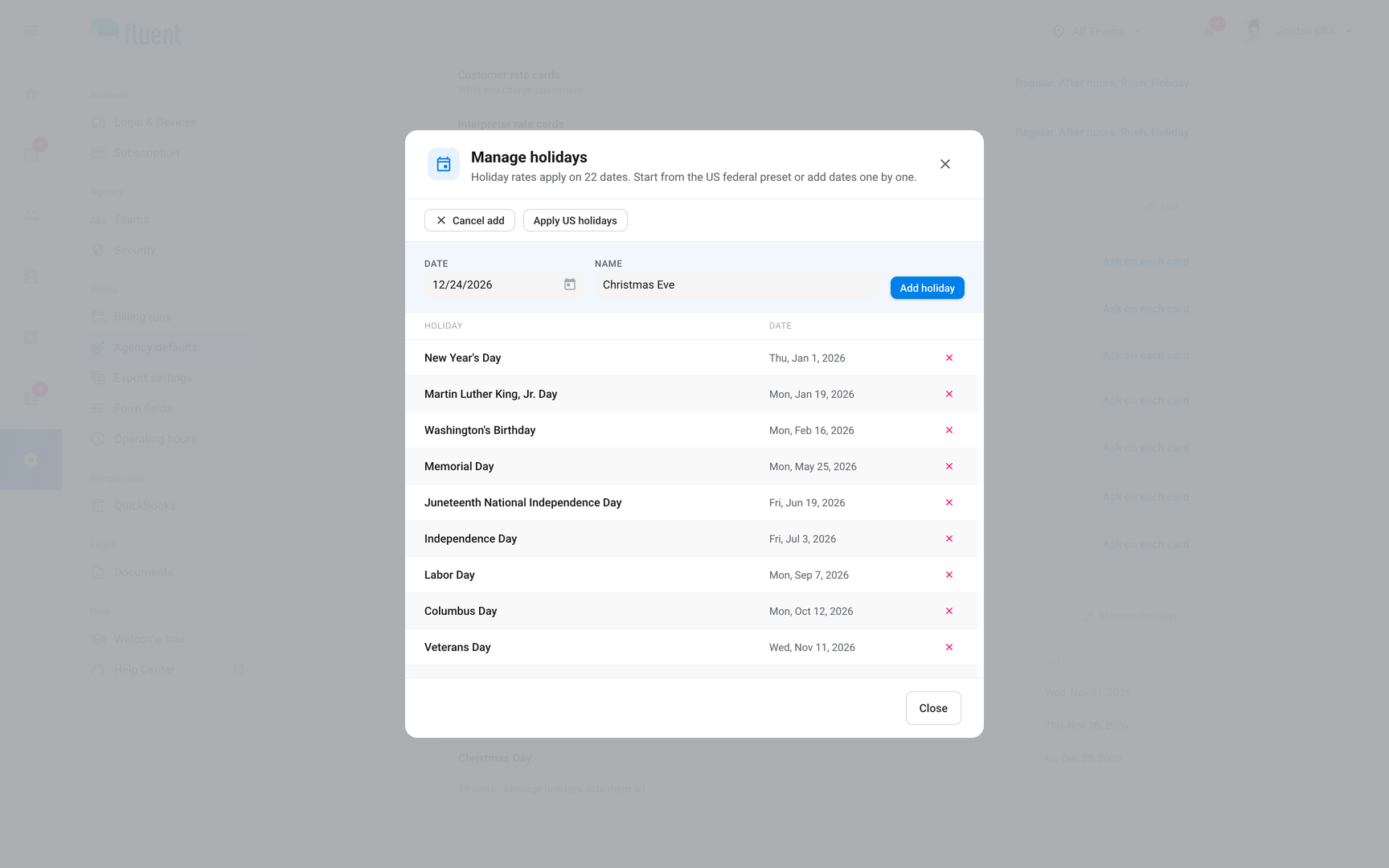Delete the Independence Day holiday
Viewport: 1389px width, 868px height.
pos(949,538)
